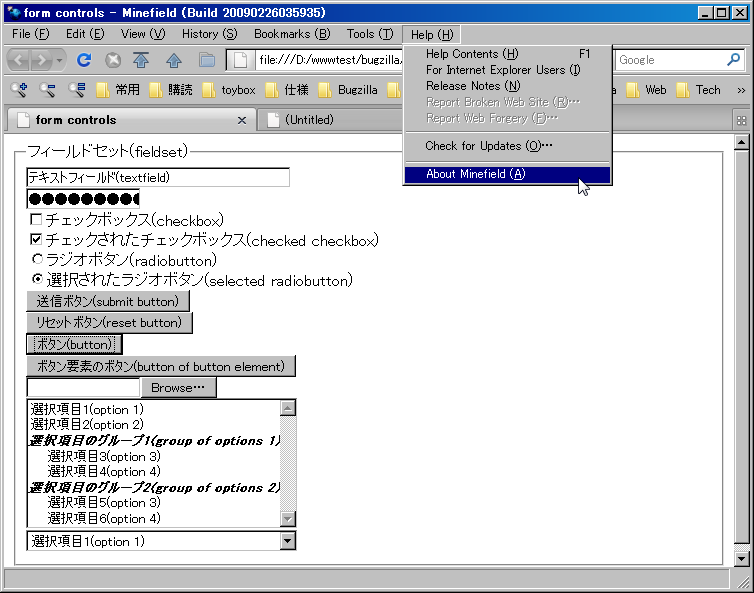Viewport: 754px width, 593px height.
Task: Click the magnifier with list icon
Action: pyautogui.click(x=76, y=89)
